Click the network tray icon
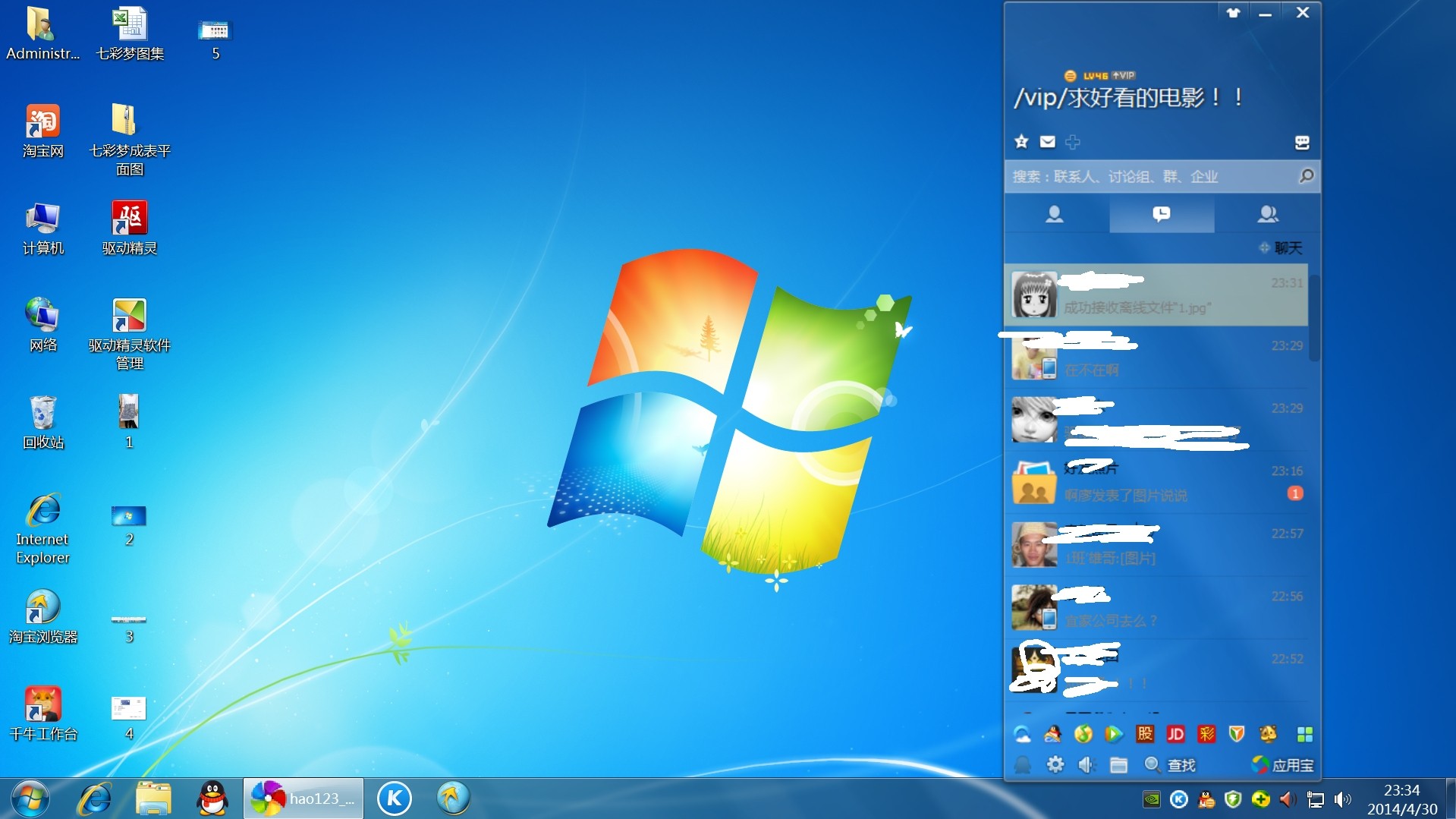Screen dimensions: 1456x819 pyautogui.click(x=1315, y=799)
